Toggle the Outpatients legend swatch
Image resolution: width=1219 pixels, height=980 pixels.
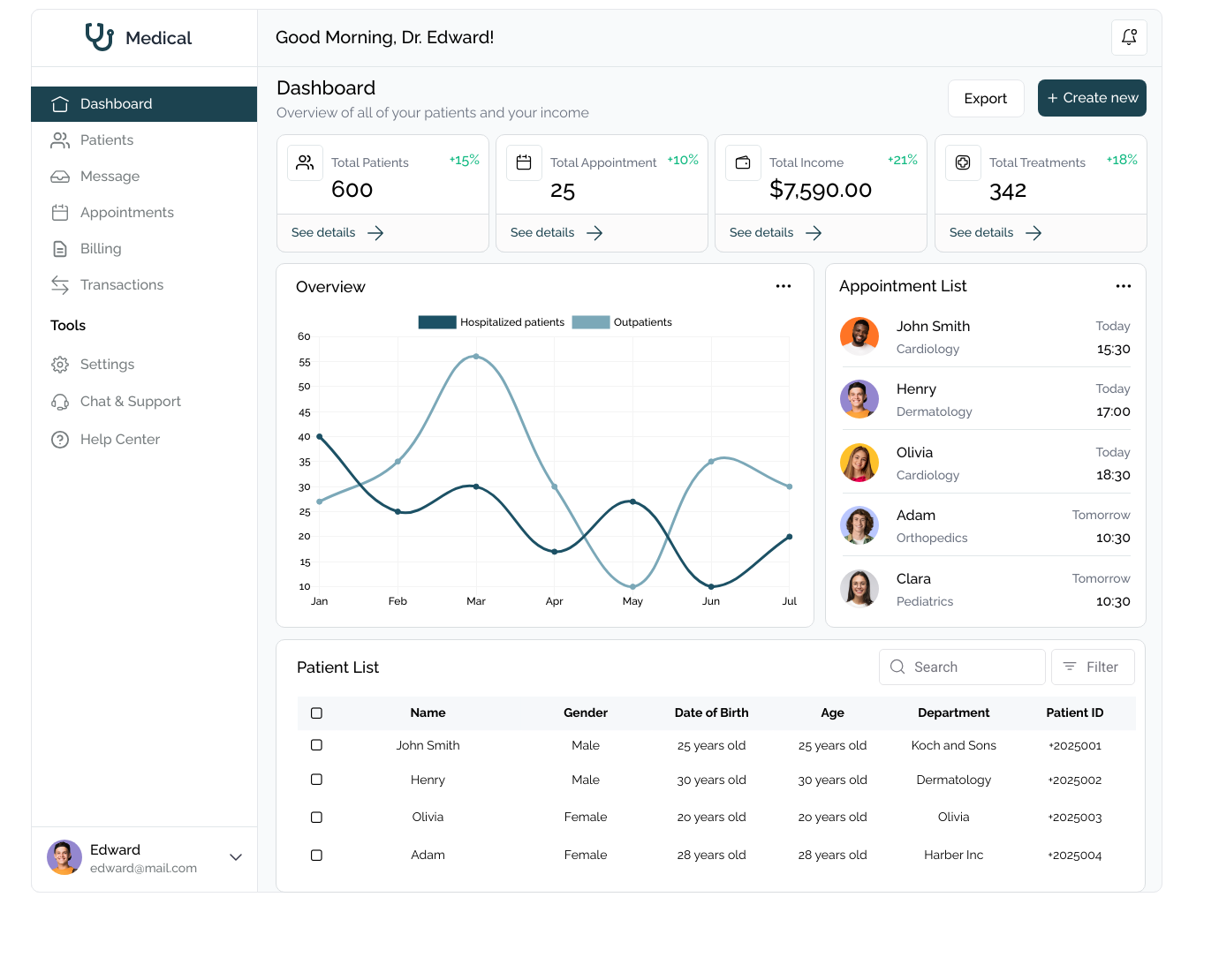[590, 321]
